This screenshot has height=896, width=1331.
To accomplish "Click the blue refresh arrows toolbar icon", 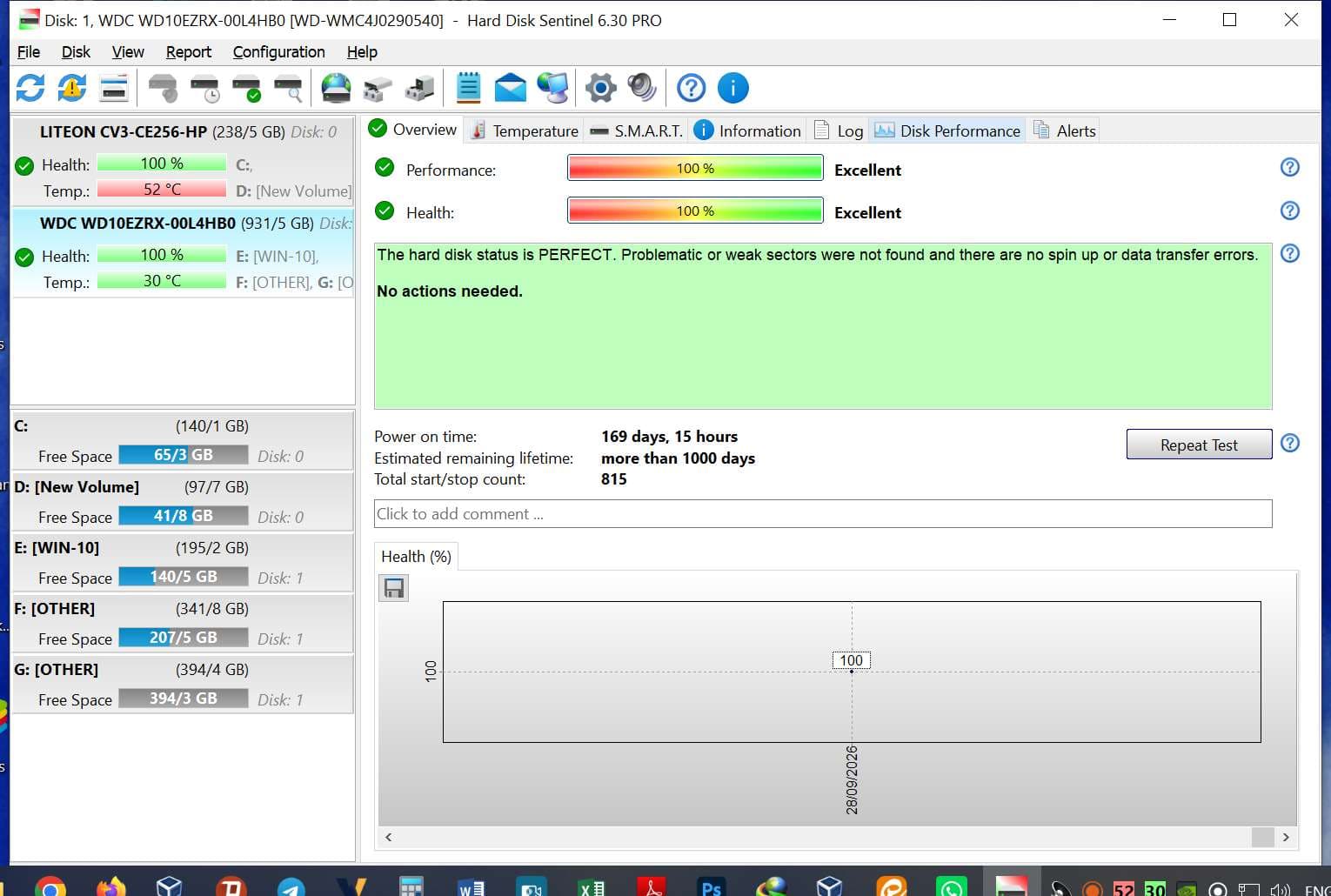I will [30, 88].
